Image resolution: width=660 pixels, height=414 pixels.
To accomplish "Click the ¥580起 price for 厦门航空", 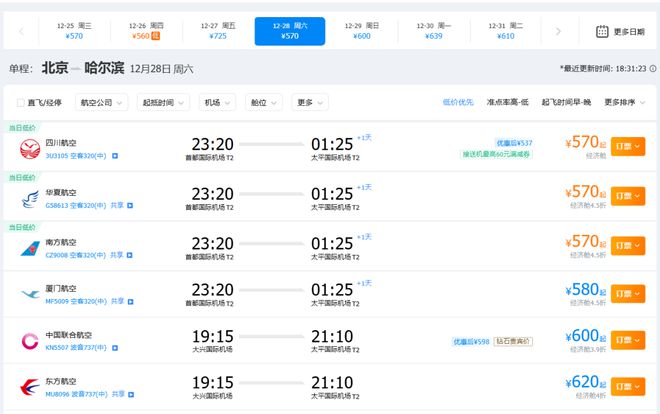I will point(585,290).
